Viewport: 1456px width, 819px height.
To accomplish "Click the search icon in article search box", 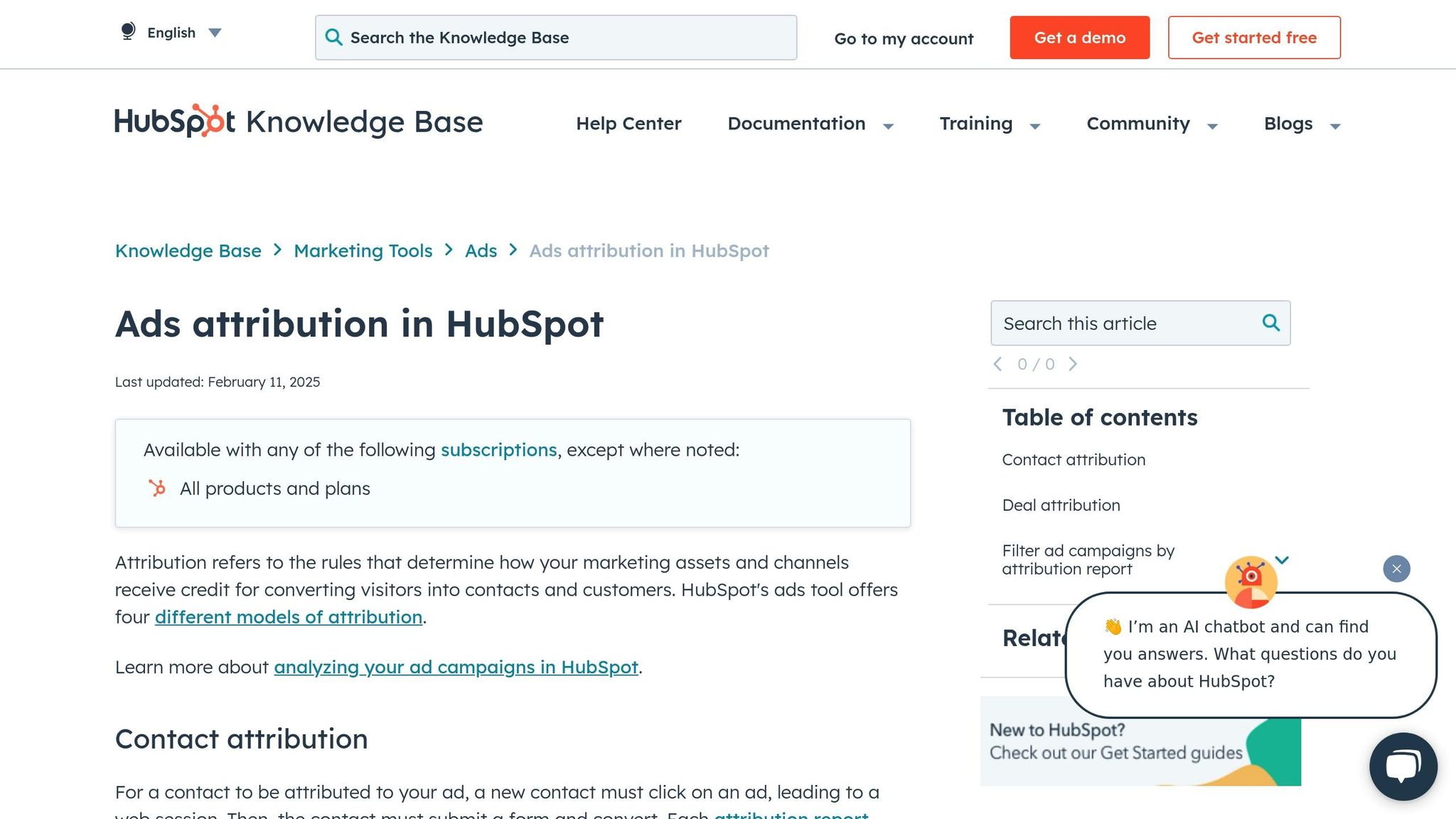I will [x=1271, y=323].
